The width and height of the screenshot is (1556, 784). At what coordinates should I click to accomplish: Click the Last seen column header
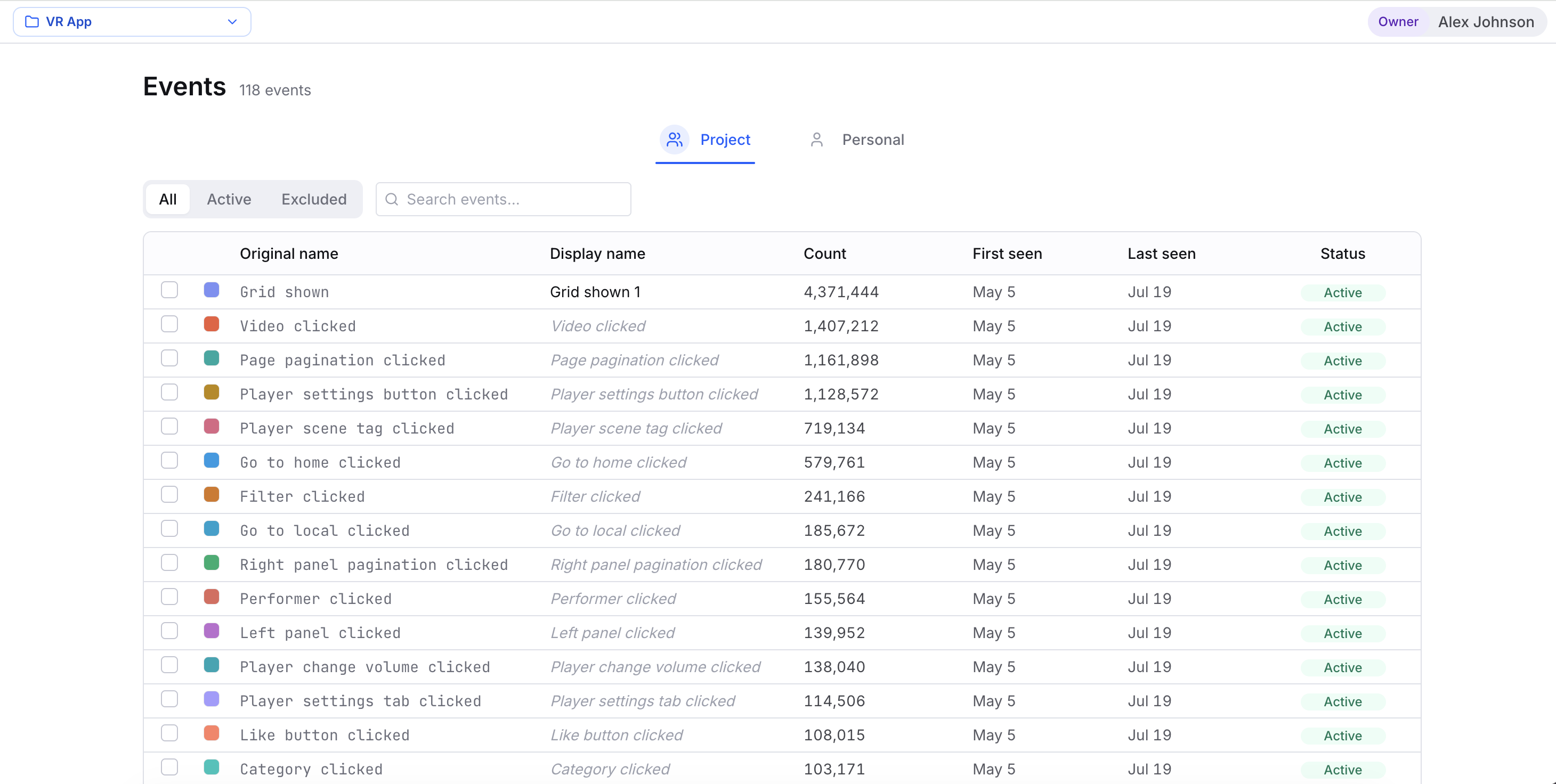pyautogui.click(x=1161, y=254)
